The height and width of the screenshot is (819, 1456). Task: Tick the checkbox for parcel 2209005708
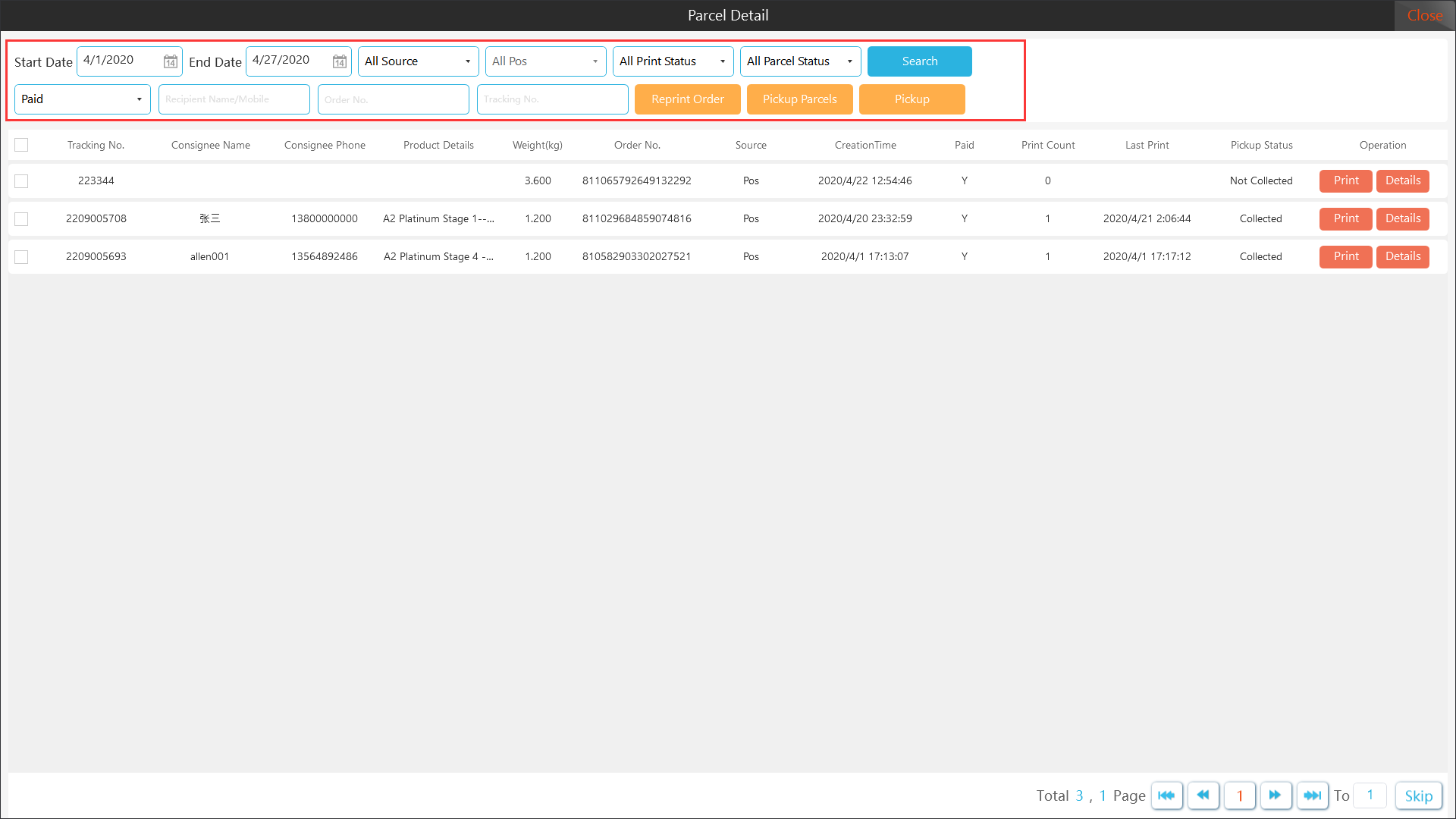(21, 219)
